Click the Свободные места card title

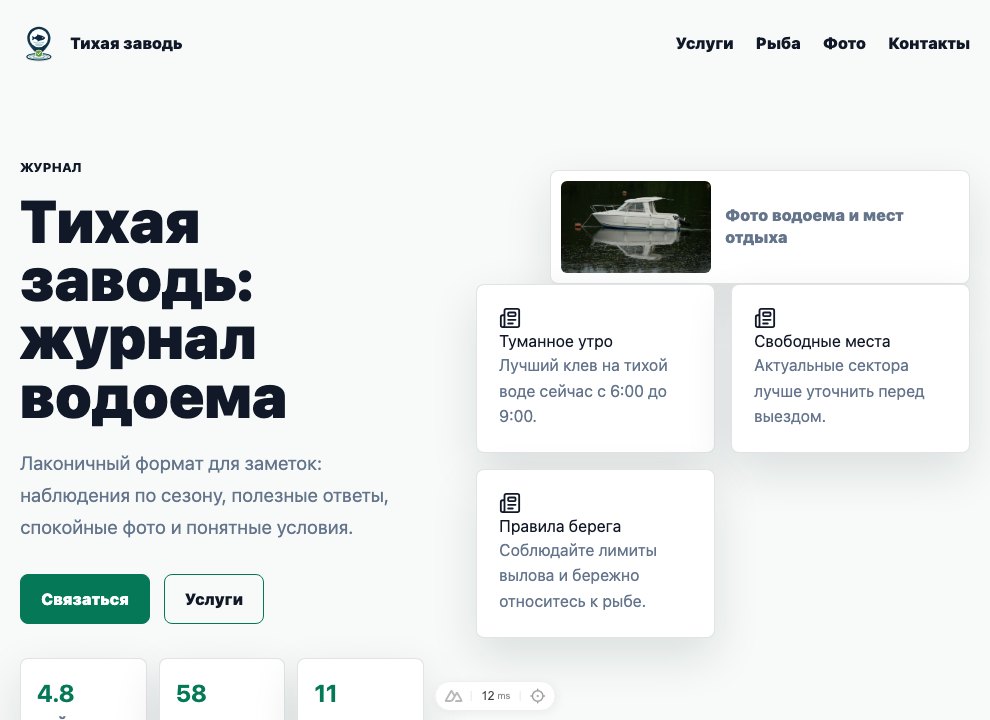click(x=822, y=341)
